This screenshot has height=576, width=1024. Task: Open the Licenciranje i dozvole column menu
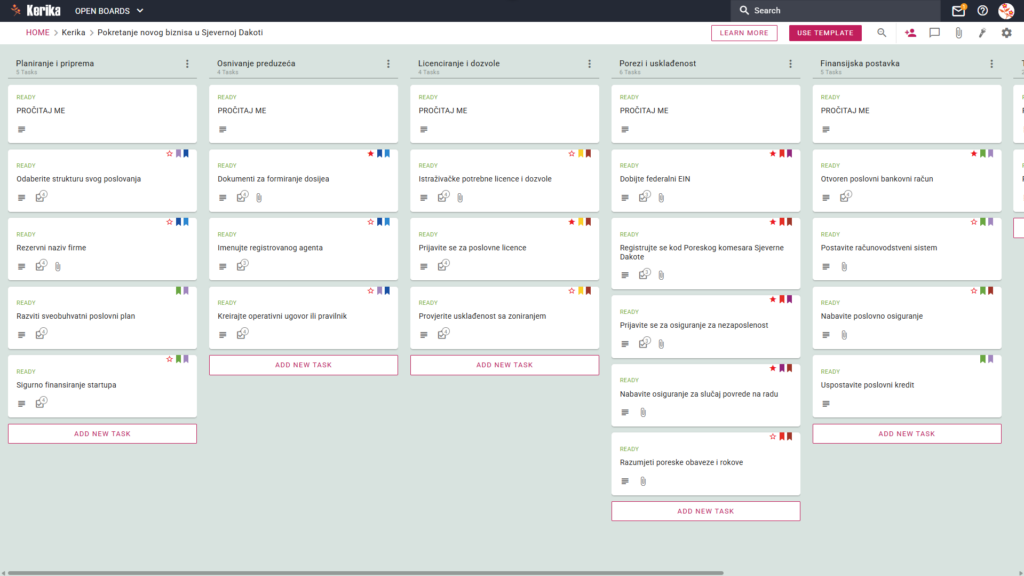pos(590,64)
